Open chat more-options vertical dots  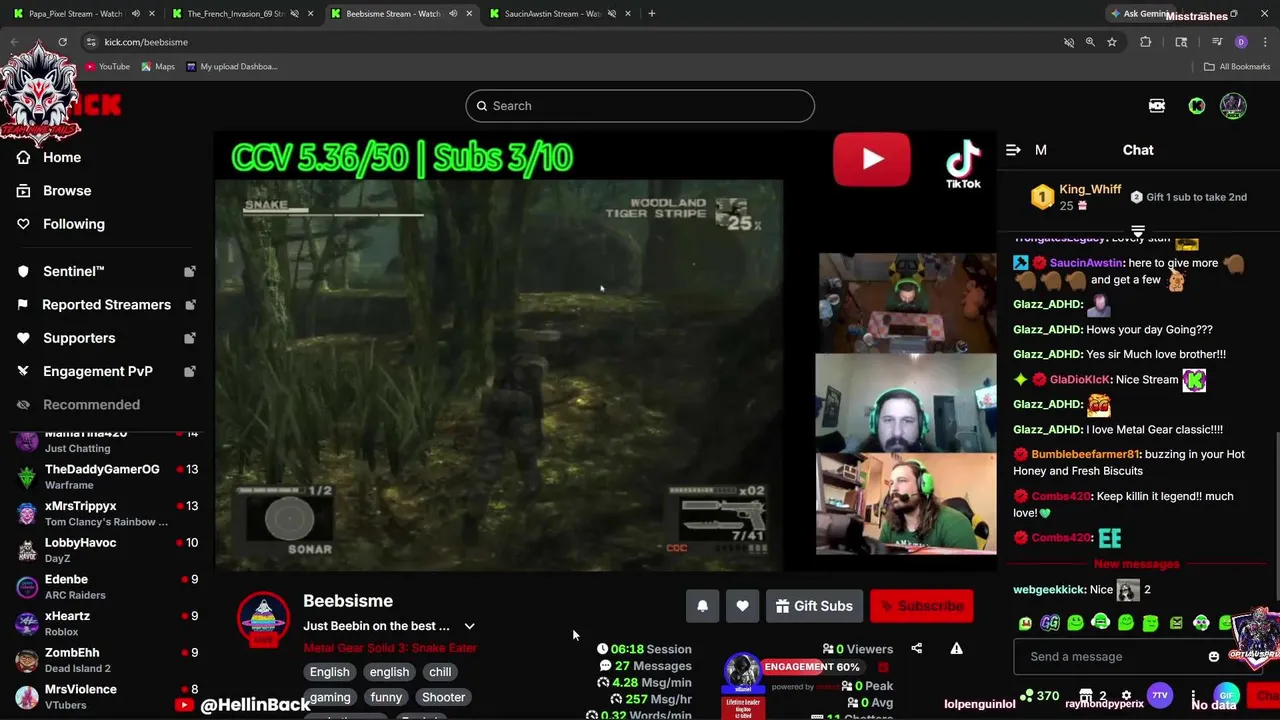click(x=1194, y=696)
